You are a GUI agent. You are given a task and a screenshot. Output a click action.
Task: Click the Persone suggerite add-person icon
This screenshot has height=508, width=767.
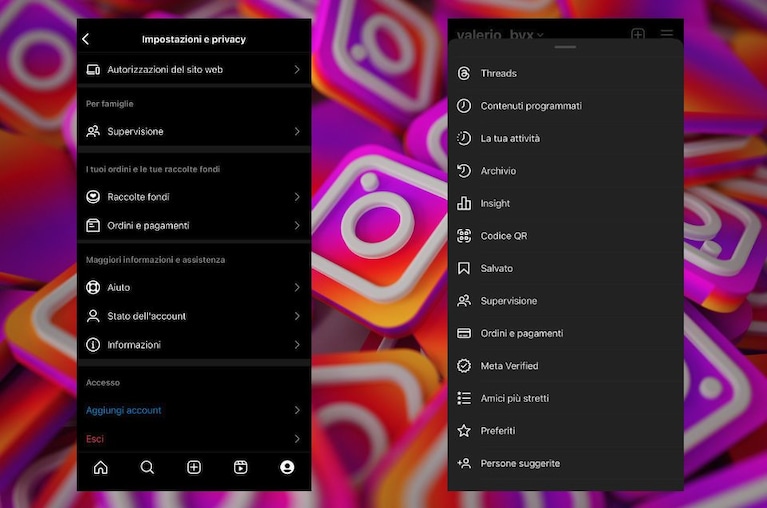[464, 463]
